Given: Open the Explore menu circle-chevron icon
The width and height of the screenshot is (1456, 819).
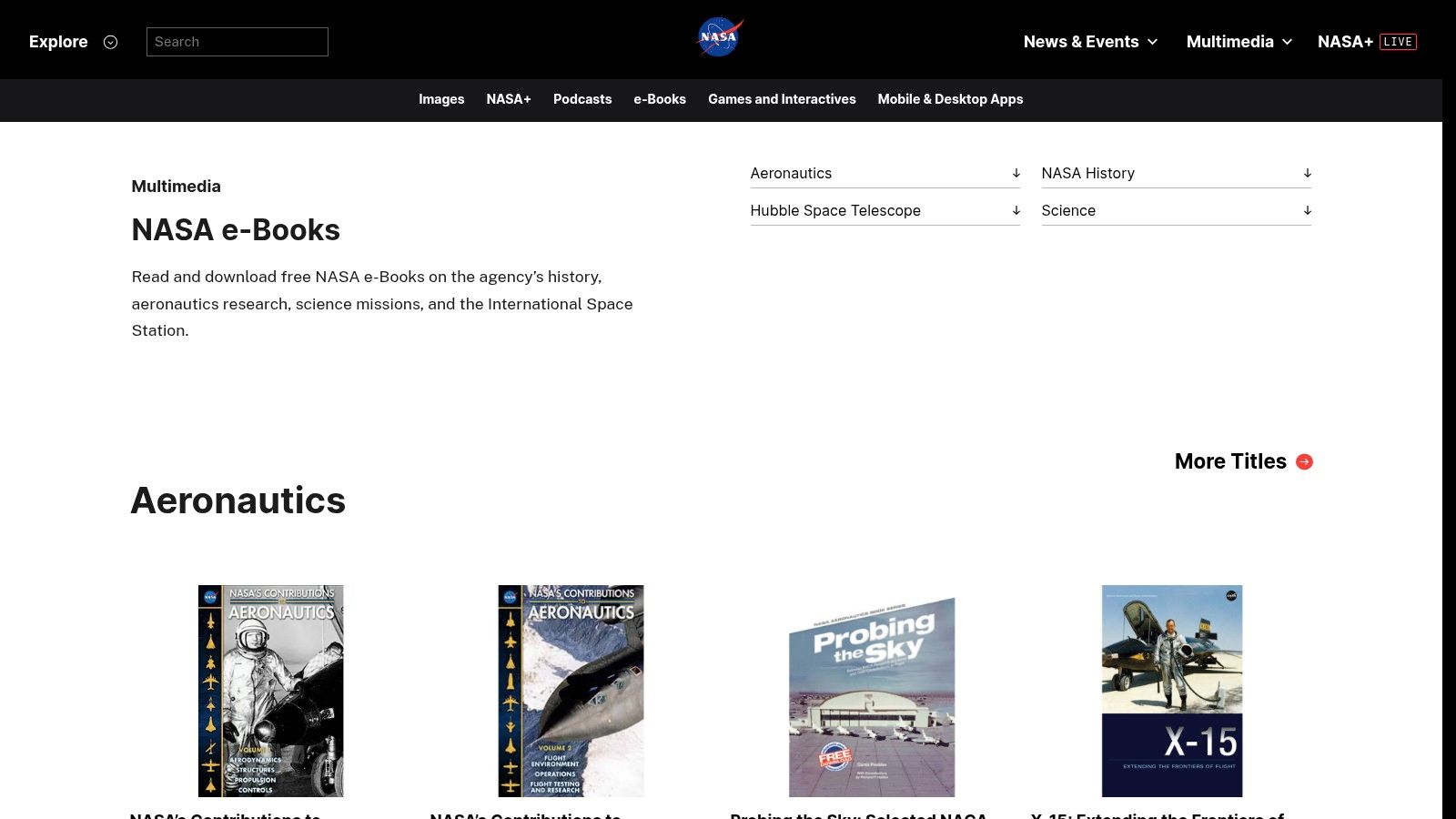Looking at the screenshot, I should [111, 42].
